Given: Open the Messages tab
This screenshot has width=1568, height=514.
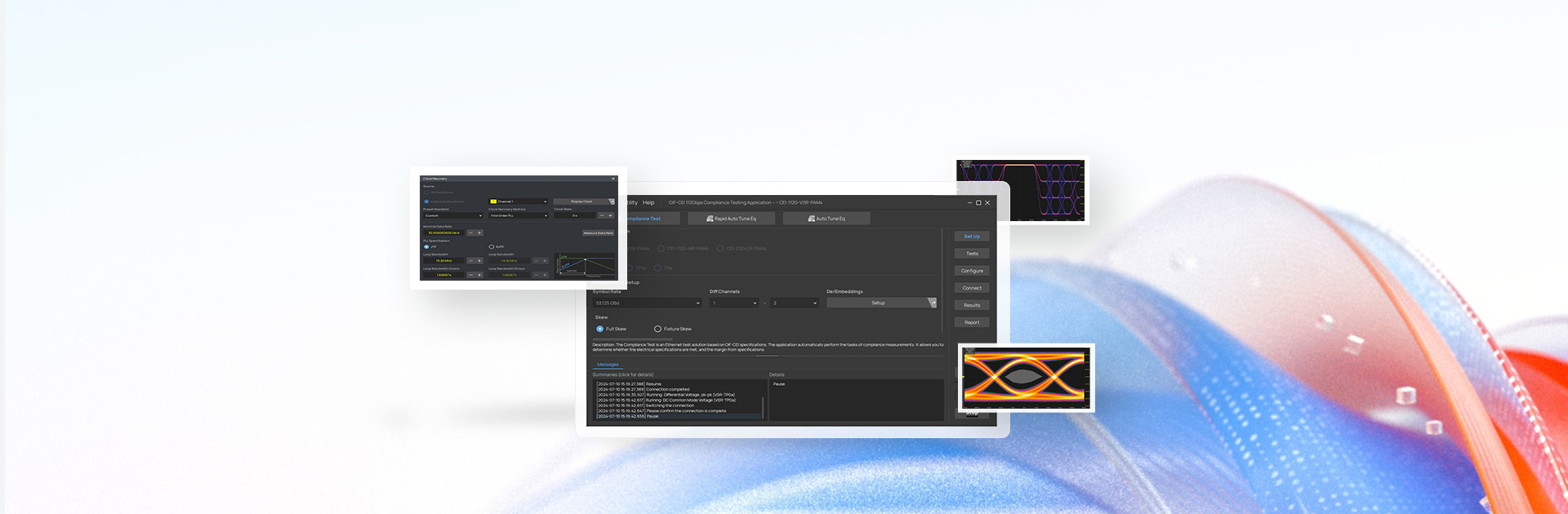Looking at the screenshot, I should [608, 365].
